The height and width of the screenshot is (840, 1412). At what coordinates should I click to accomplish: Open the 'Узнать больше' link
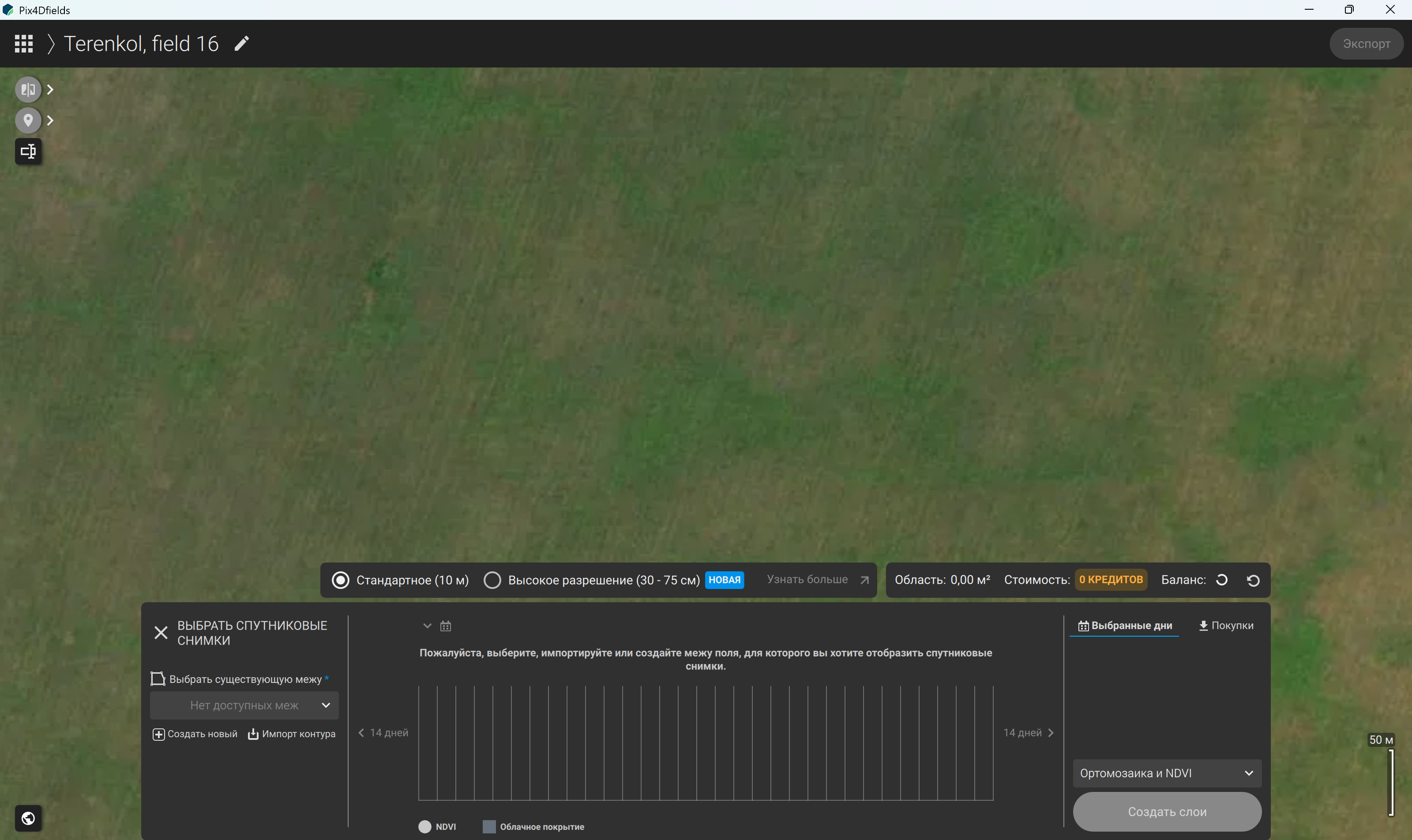(818, 580)
